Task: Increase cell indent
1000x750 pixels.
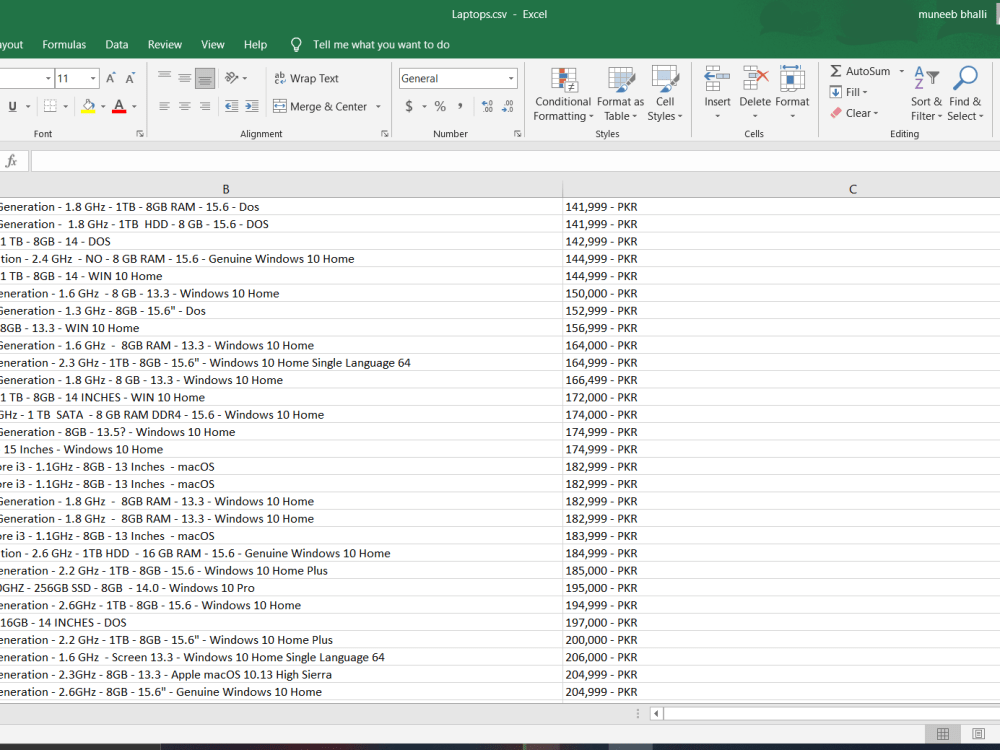Action: (x=252, y=106)
